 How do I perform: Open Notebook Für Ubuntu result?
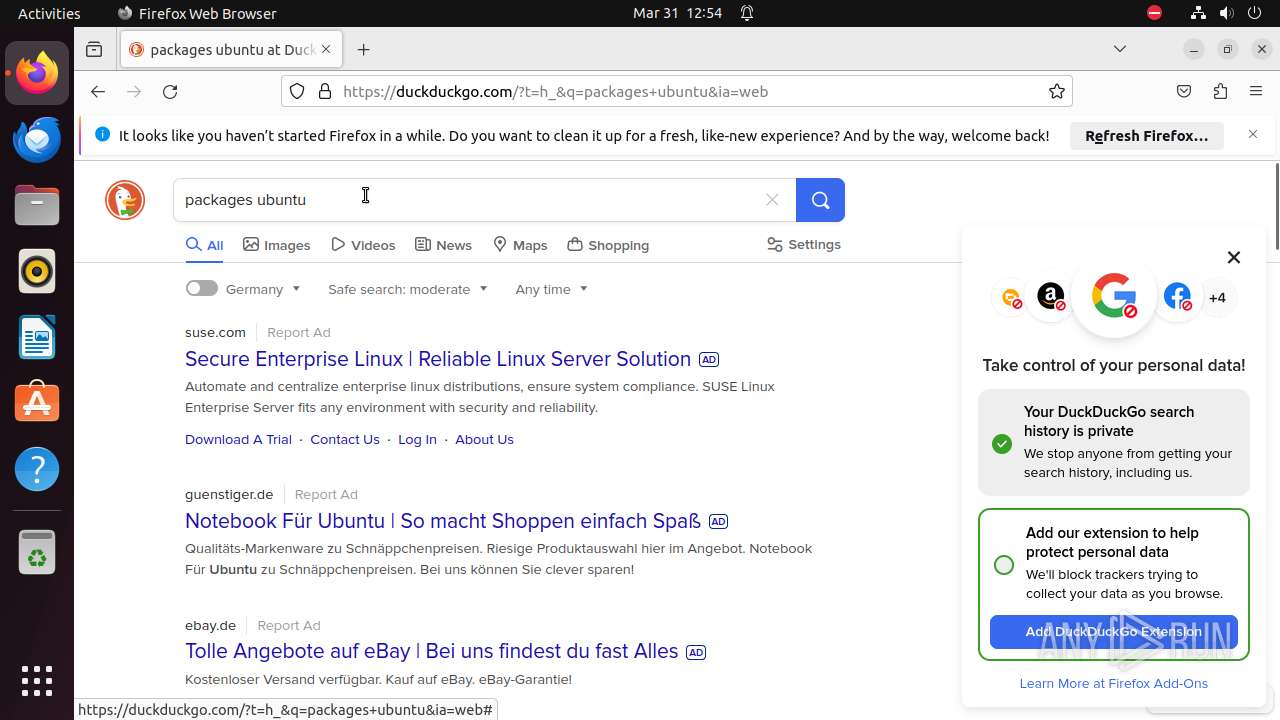click(x=443, y=521)
